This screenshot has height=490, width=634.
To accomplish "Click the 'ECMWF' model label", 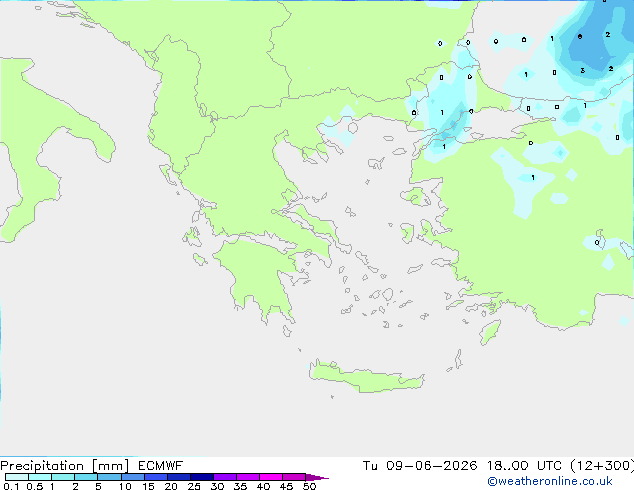I will pyautogui.click(x=161, y=466).
